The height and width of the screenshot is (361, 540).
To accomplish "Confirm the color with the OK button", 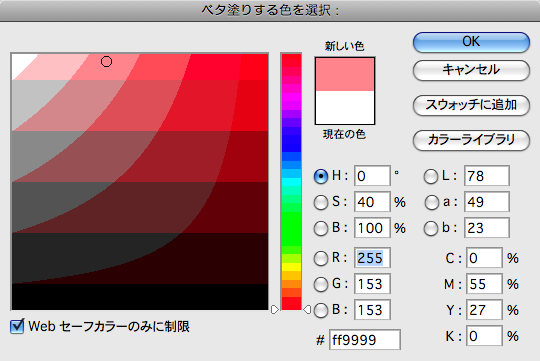I will click(x=471, y=42).
